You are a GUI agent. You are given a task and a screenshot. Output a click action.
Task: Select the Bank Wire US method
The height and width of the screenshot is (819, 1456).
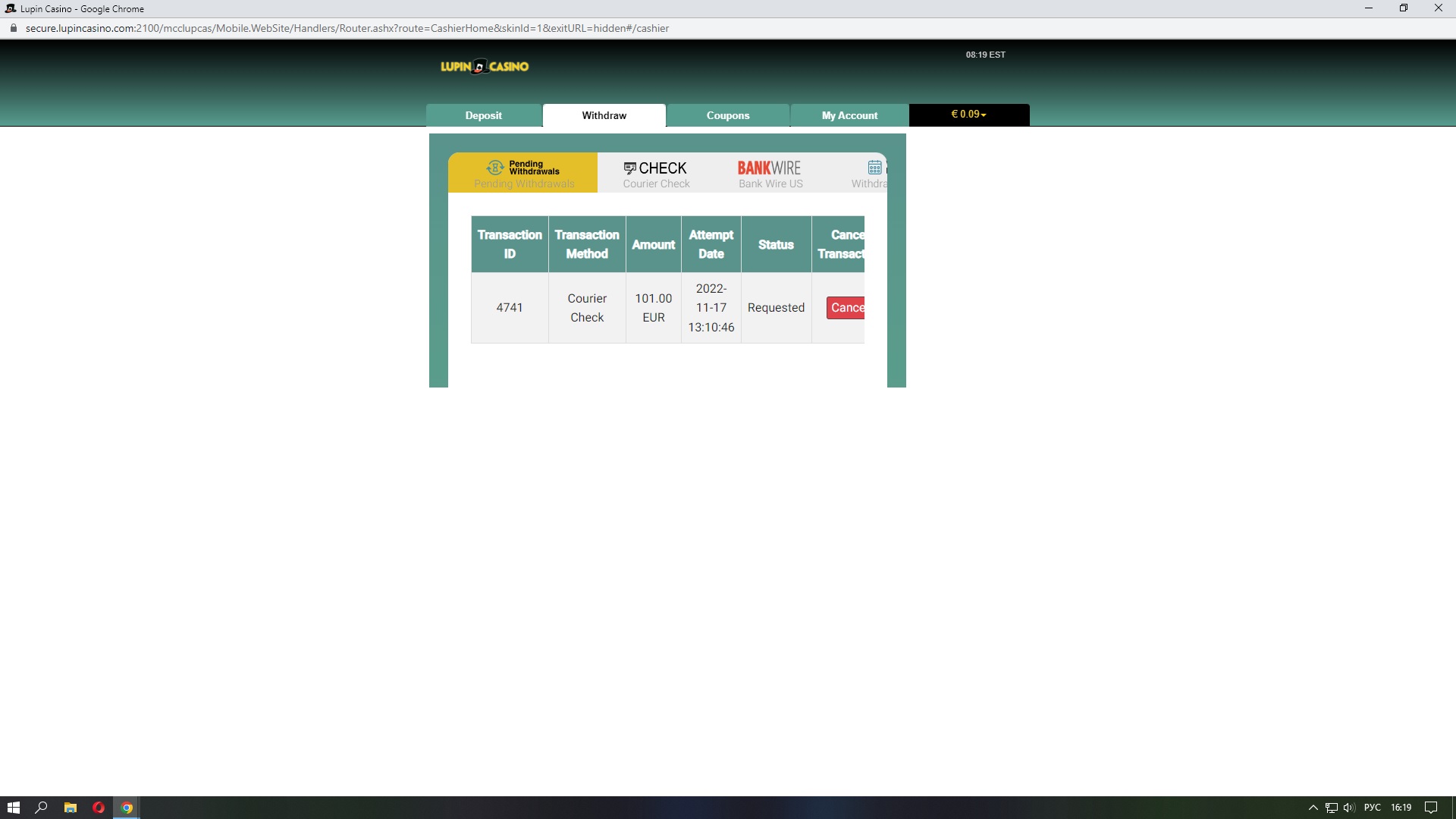point(770,173)
